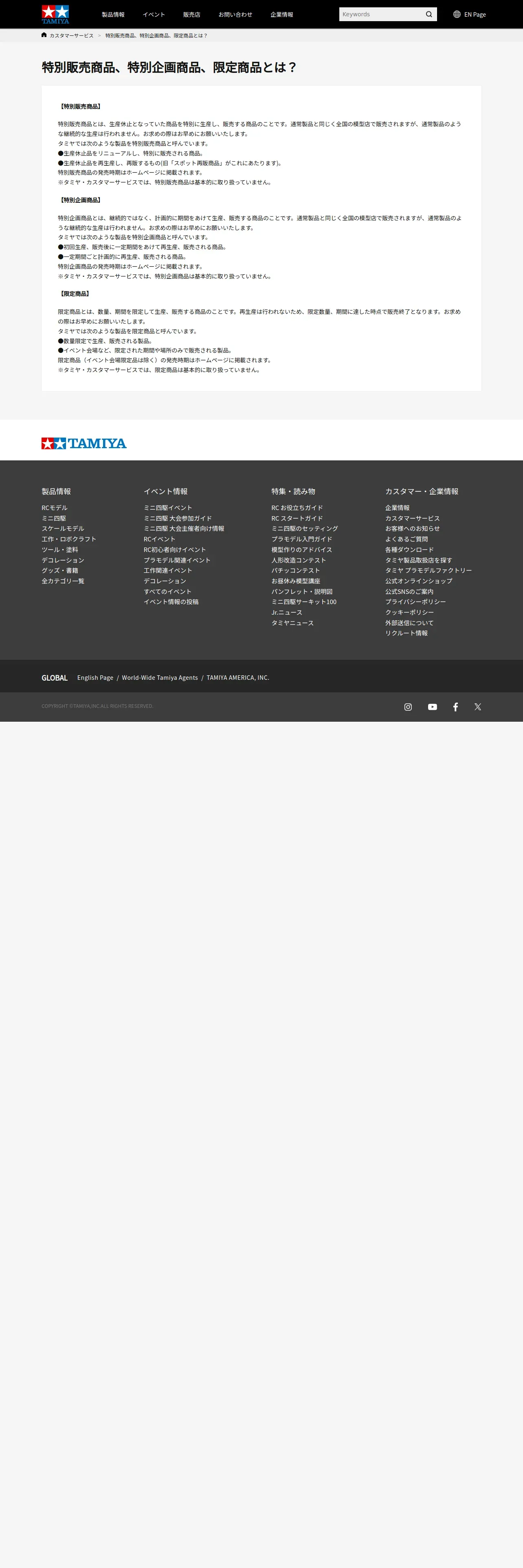Open the イベント menu in the header

pyautogui.click(x=154, y=15)
